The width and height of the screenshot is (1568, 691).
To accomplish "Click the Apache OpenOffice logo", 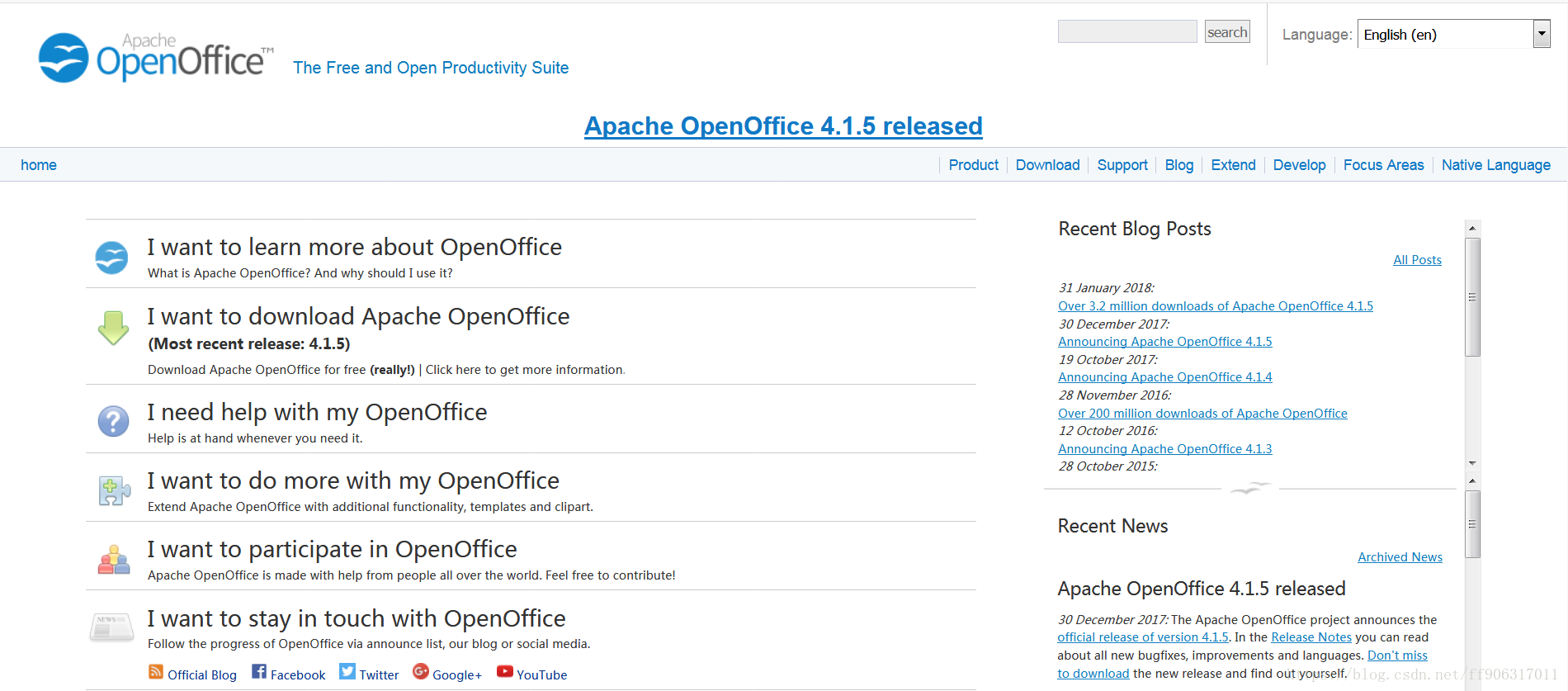I will pos(156,57).
